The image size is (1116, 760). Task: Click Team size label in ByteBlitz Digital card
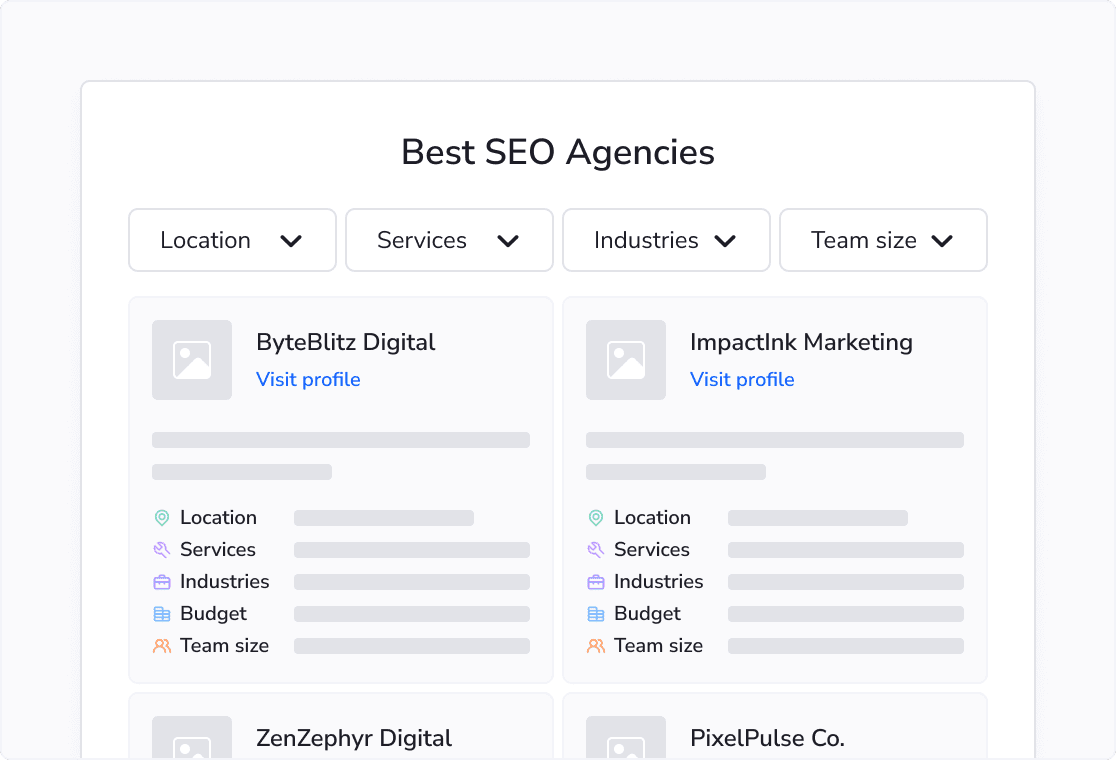click(225, 645)
